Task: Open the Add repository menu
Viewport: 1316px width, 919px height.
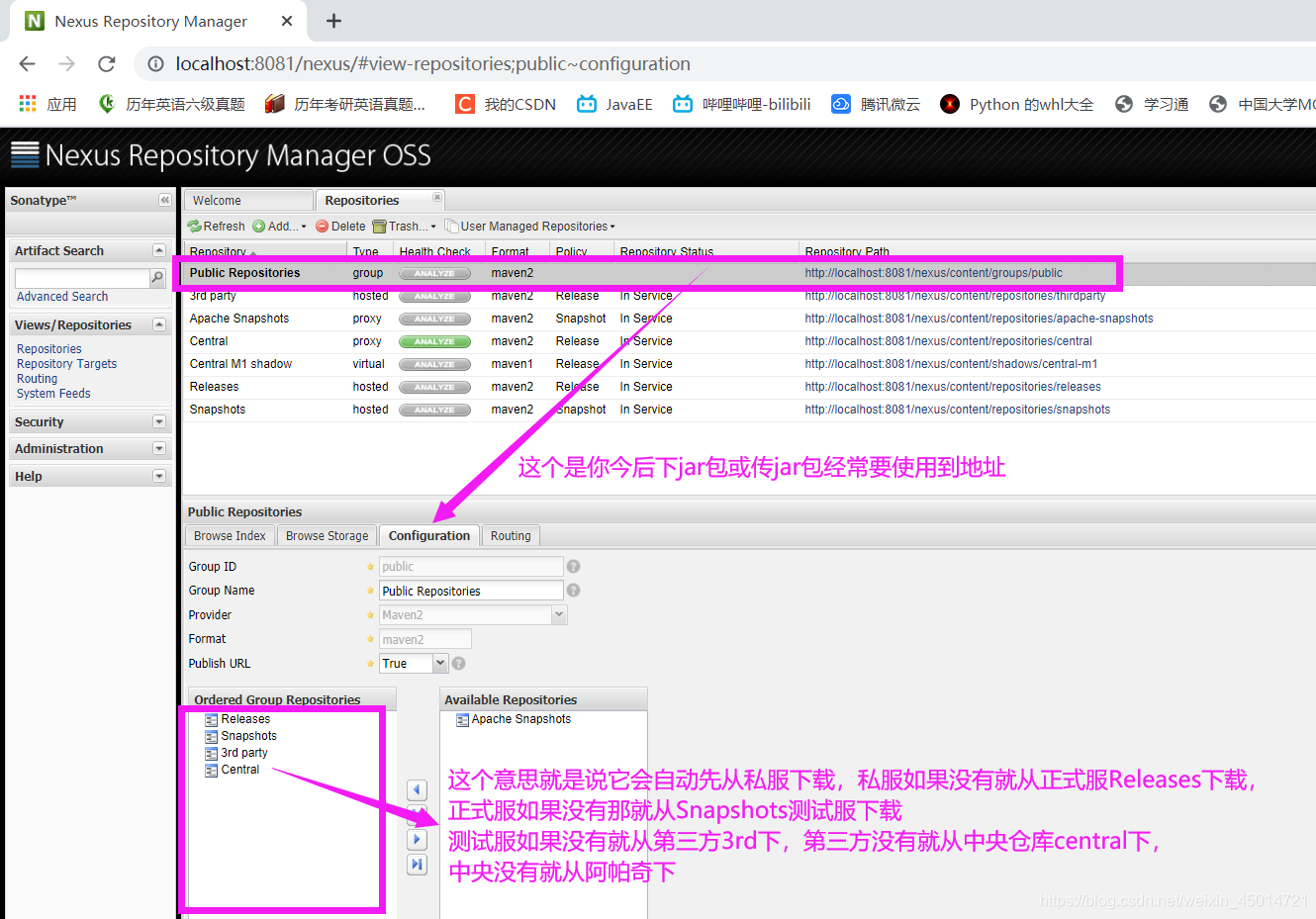Action: [279, 227]
